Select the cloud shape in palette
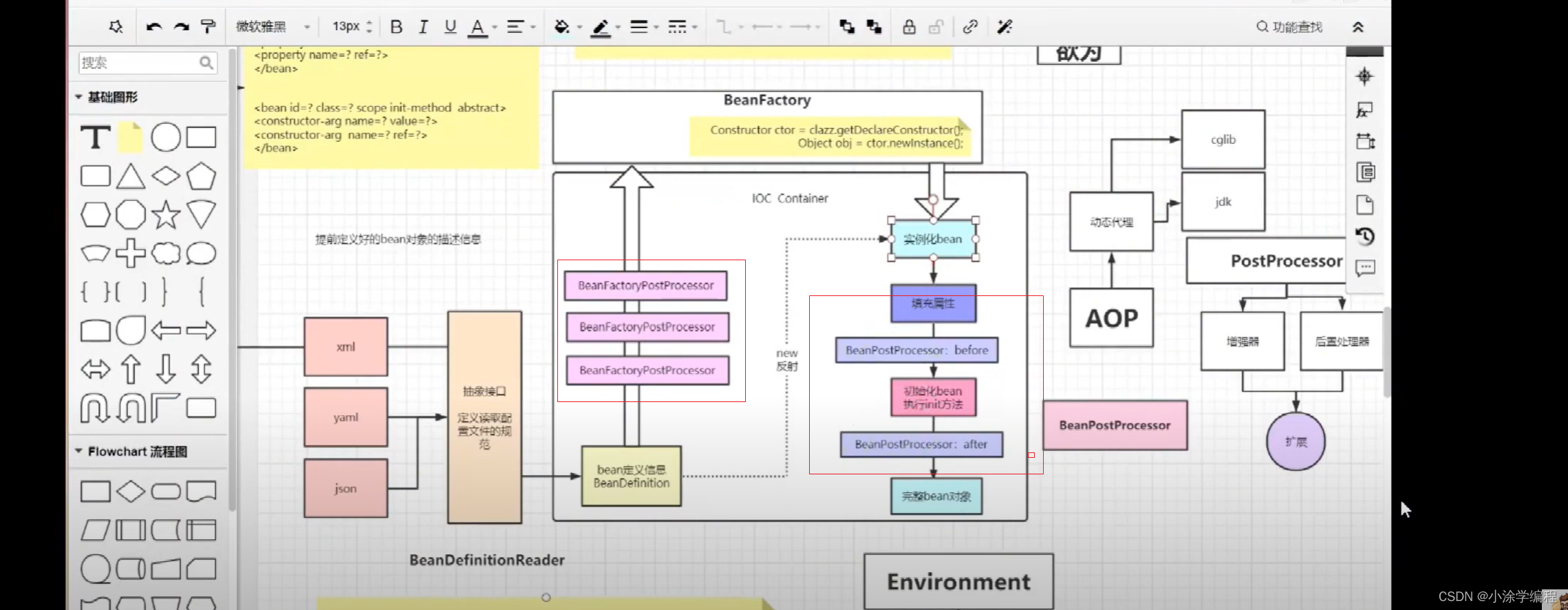Viewport: 1568px width, 610px height. (166, 253)
